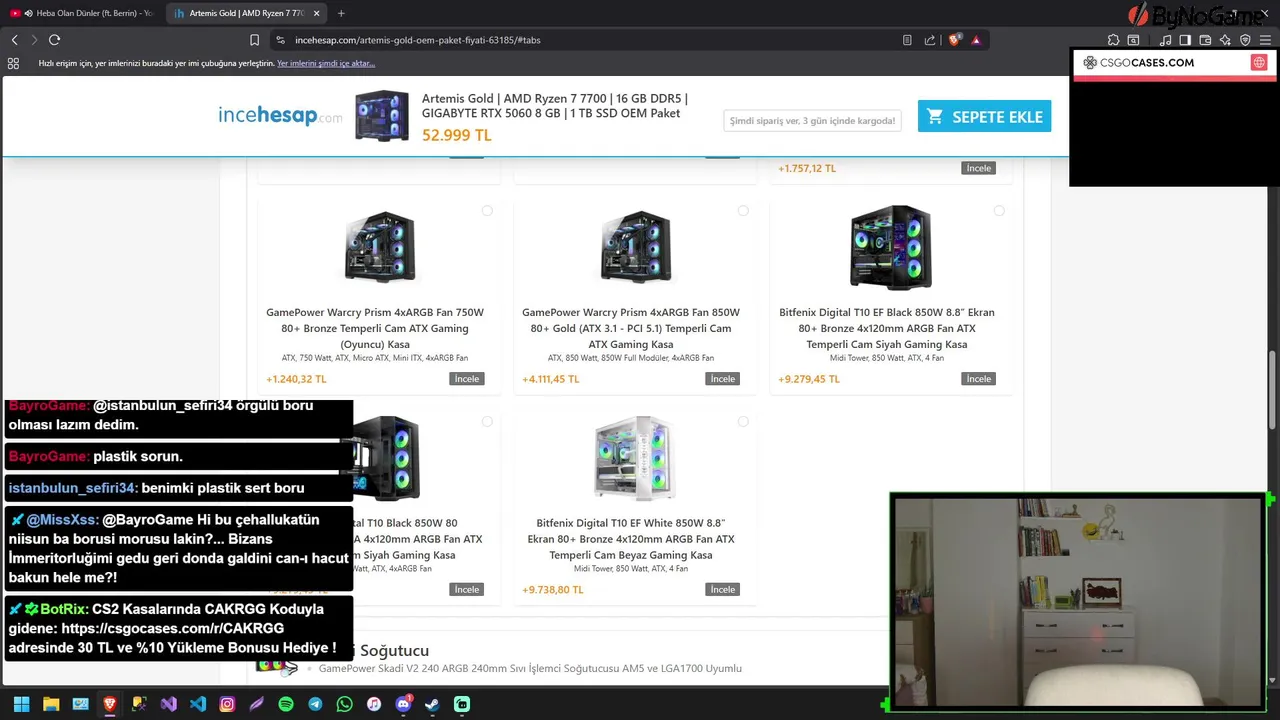
Task: Open the extensions puzzle icon
Action: (1113, 40)
